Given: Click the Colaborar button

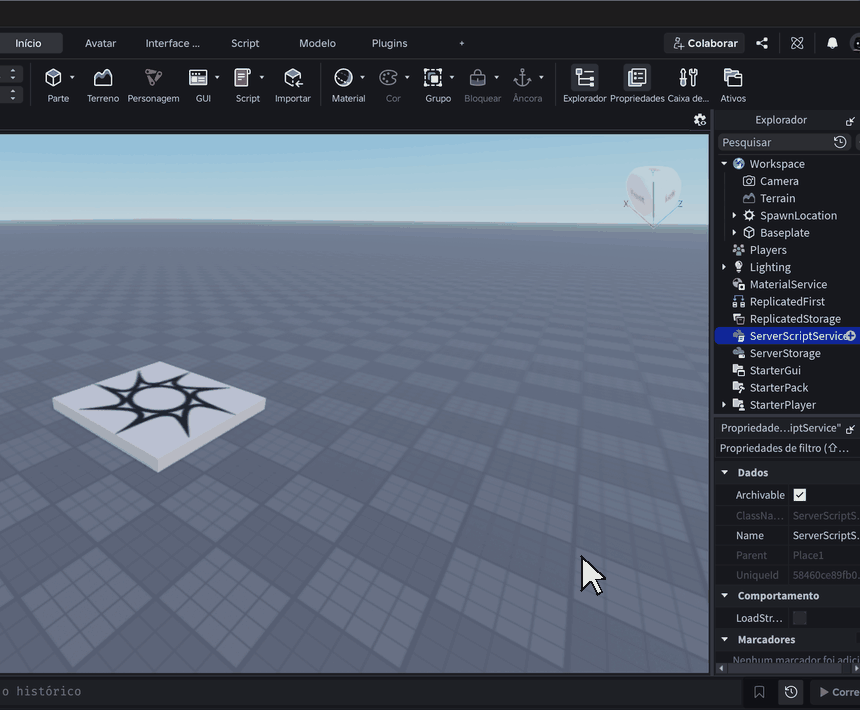Looking at the screenshot, I should coord(705,43).
